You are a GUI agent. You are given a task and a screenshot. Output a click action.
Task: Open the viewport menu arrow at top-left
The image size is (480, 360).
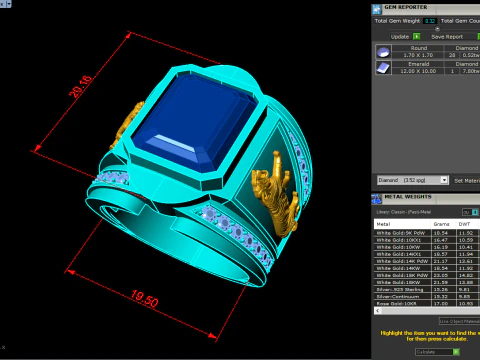click(9, 4)
